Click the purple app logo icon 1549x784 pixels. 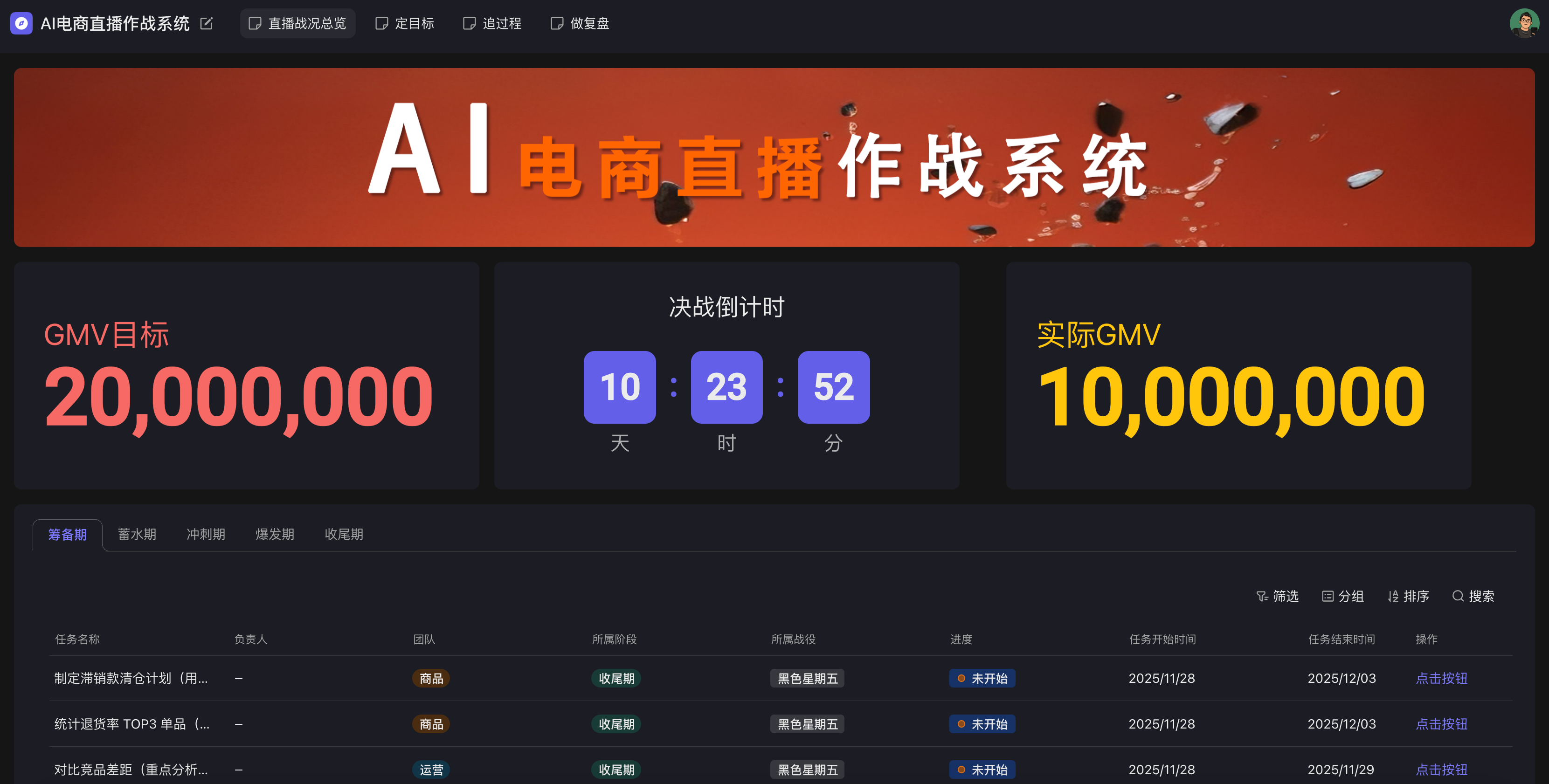21,23
